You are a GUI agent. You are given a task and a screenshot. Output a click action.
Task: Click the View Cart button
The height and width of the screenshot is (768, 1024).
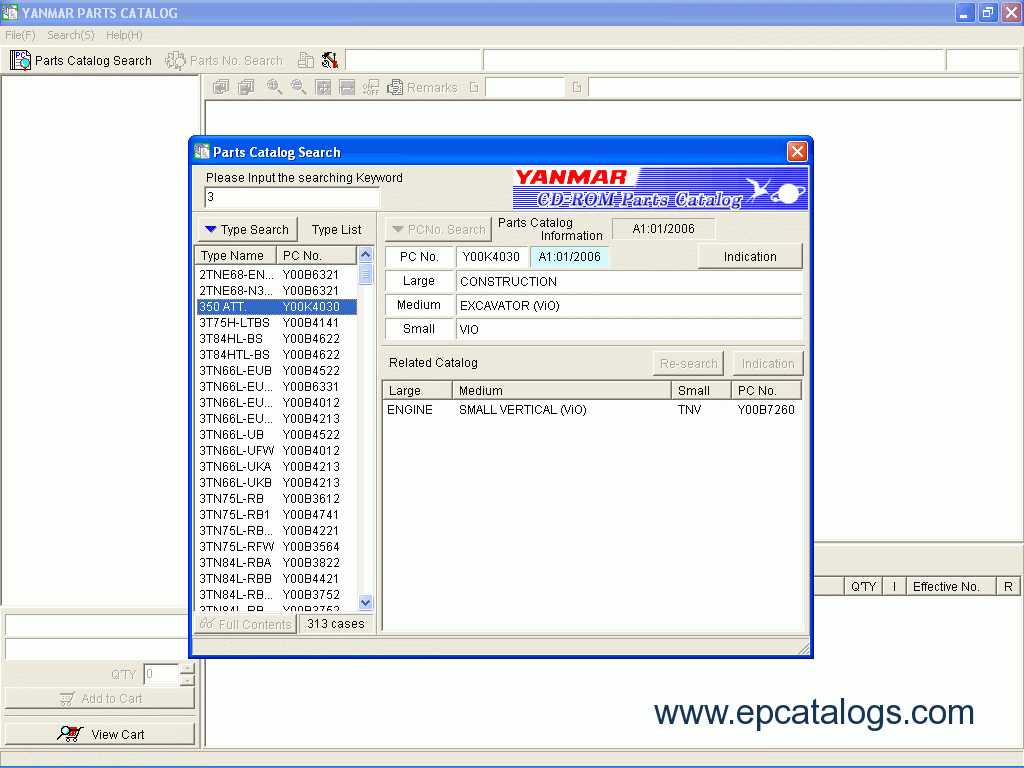click(100, 735)
